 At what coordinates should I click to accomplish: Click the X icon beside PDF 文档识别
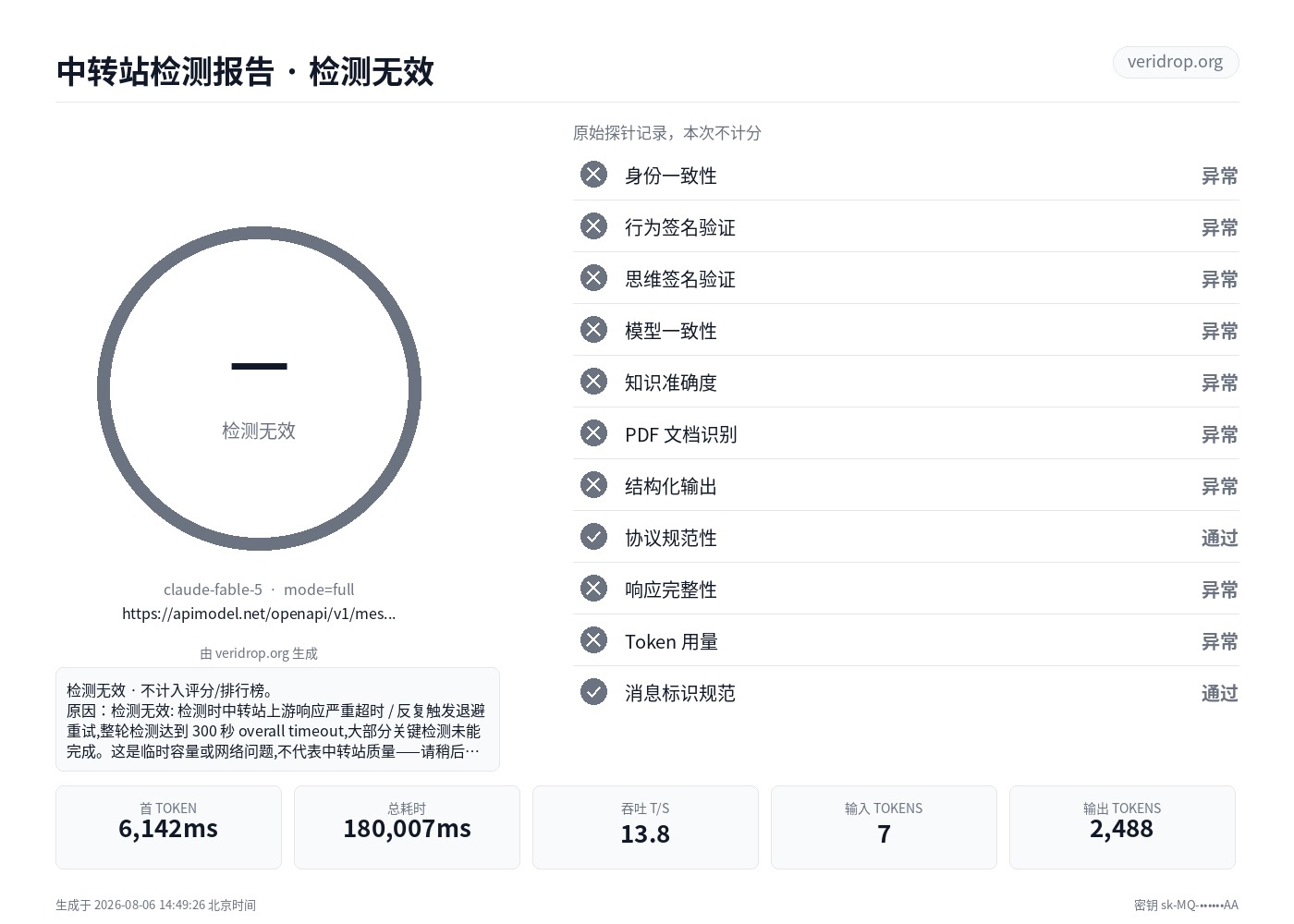(593, 433)
